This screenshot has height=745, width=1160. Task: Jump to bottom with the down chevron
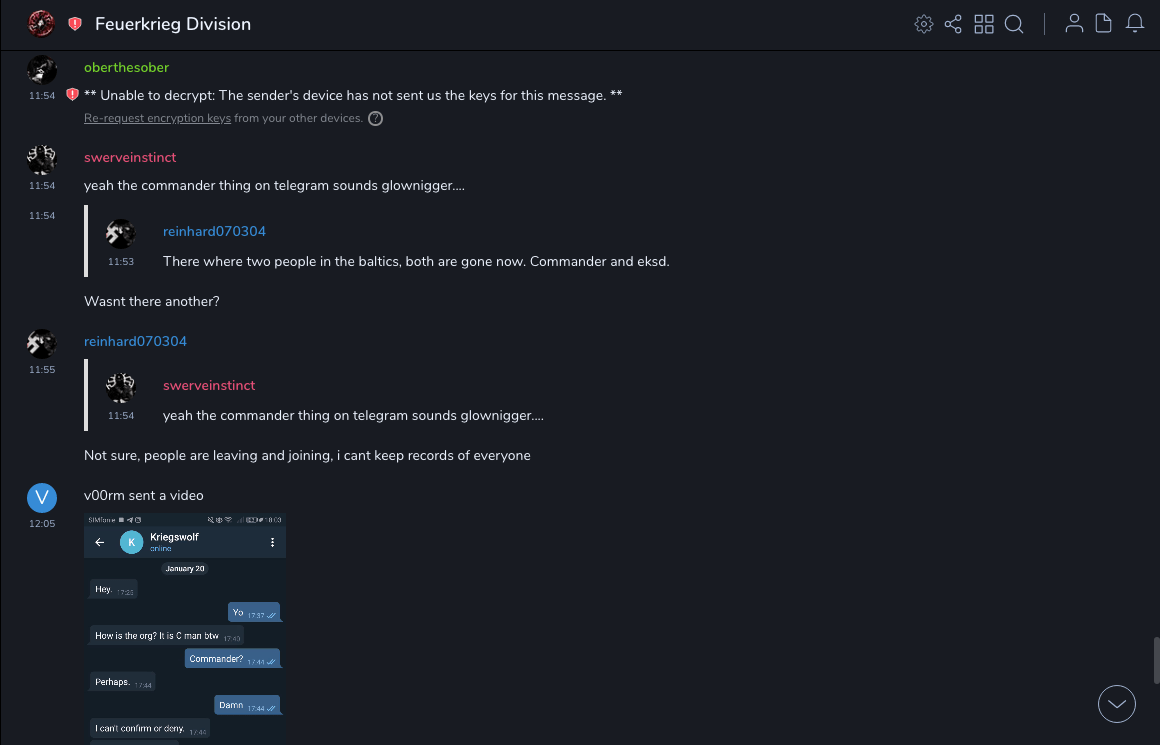(1117, 704)
